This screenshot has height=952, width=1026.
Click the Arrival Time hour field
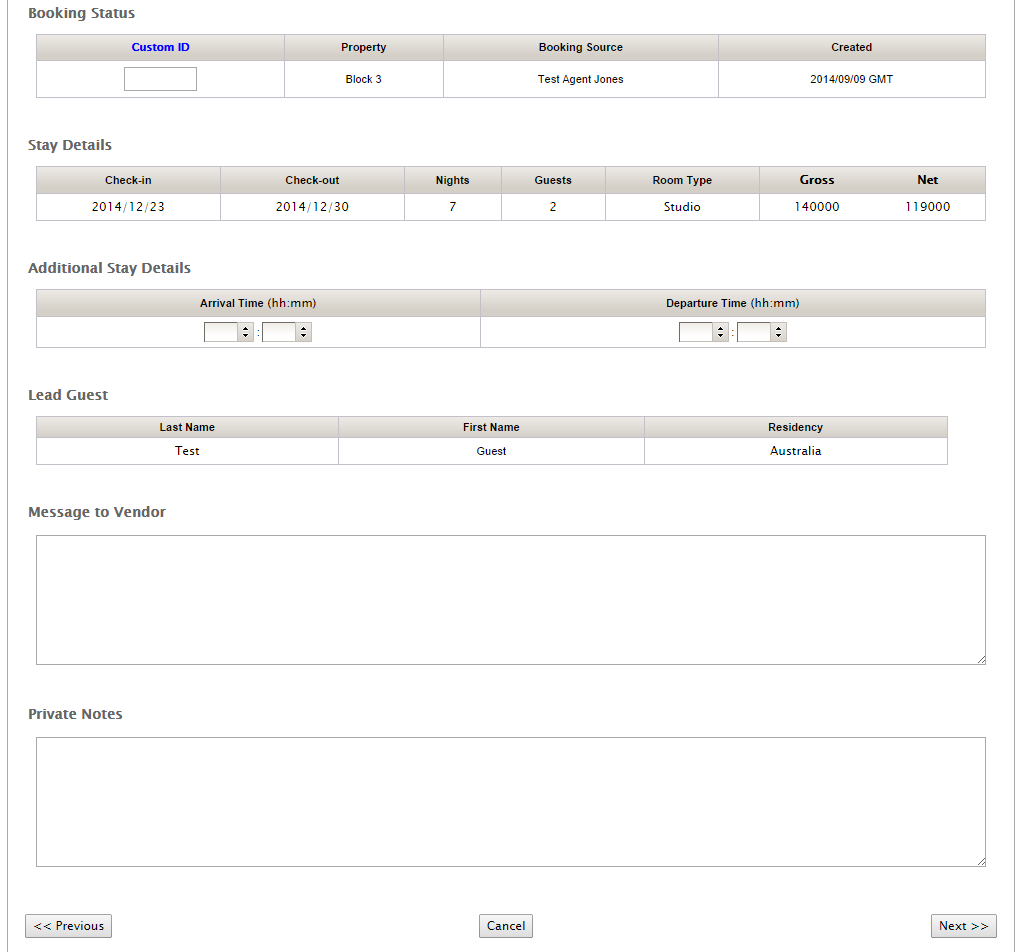point(220,332)
